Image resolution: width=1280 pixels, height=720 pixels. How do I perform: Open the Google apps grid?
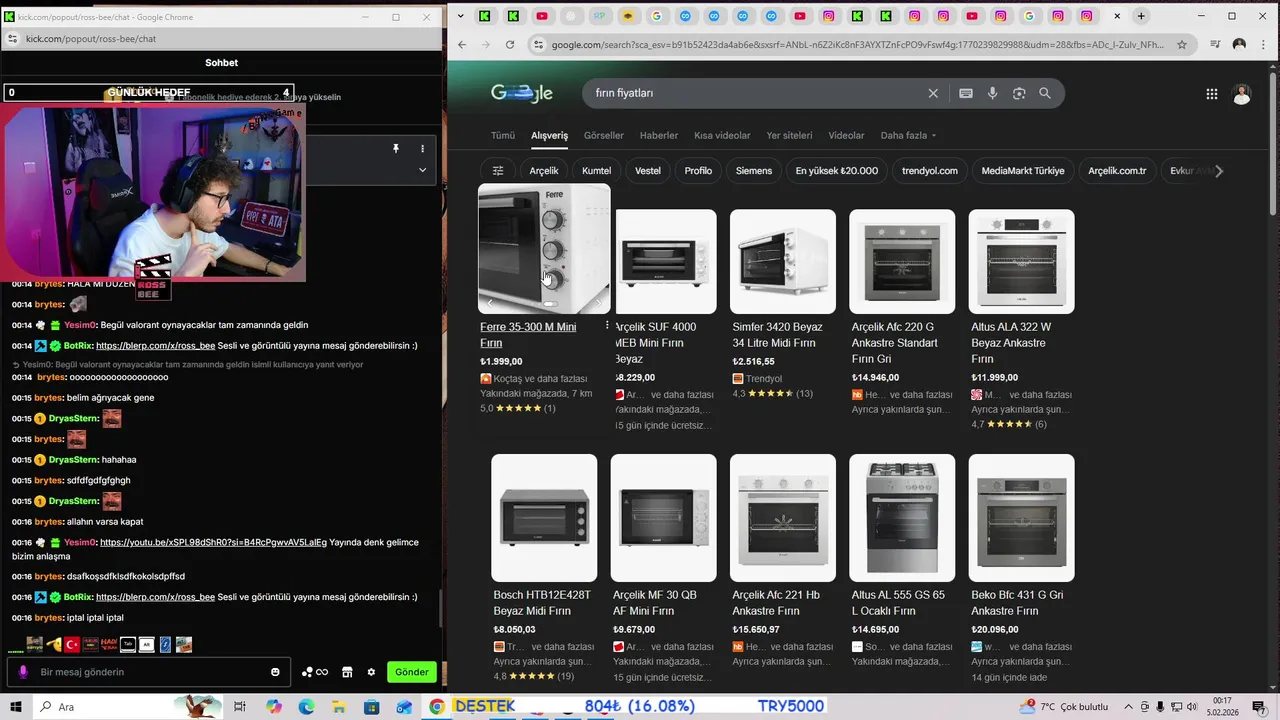coord(1211,94)
